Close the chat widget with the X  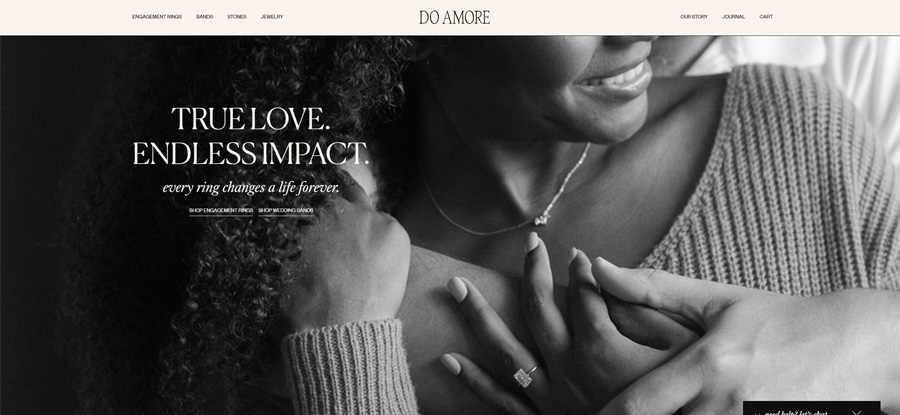click(856, 412)
